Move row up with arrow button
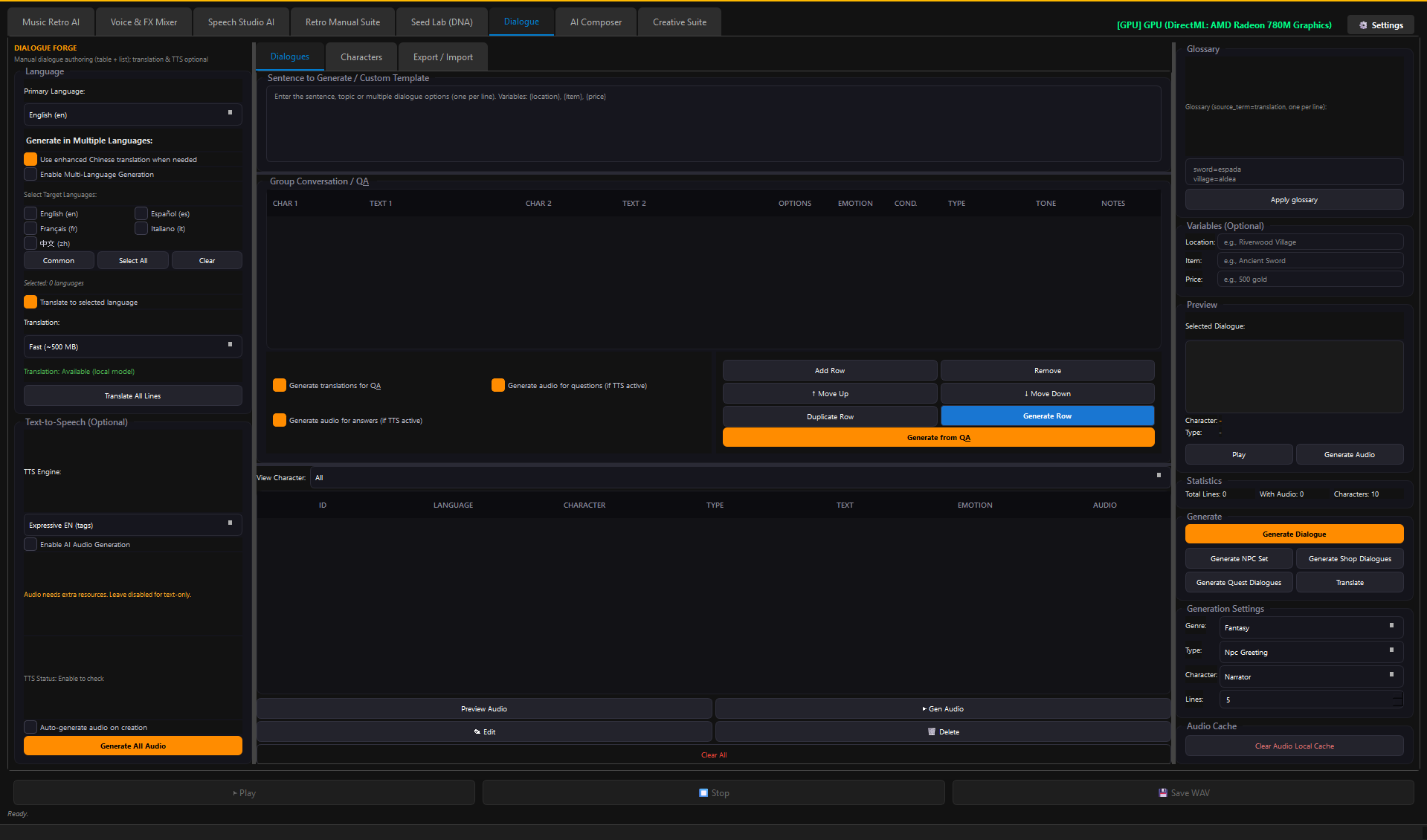 (x=830, y=393)
